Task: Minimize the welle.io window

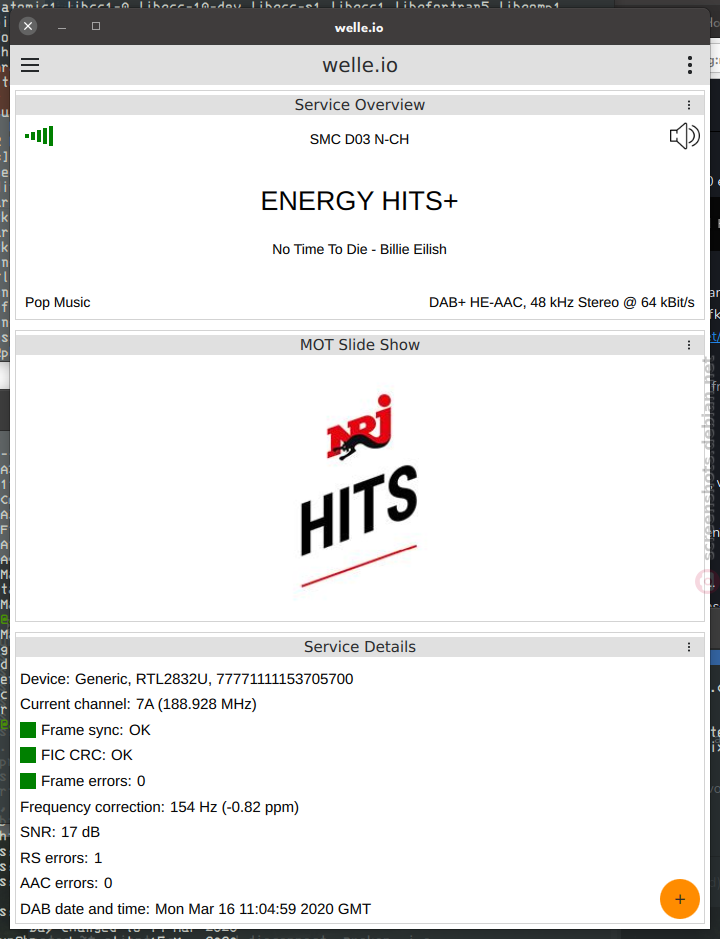Action: pyautogui.click(x=62, y=26)
